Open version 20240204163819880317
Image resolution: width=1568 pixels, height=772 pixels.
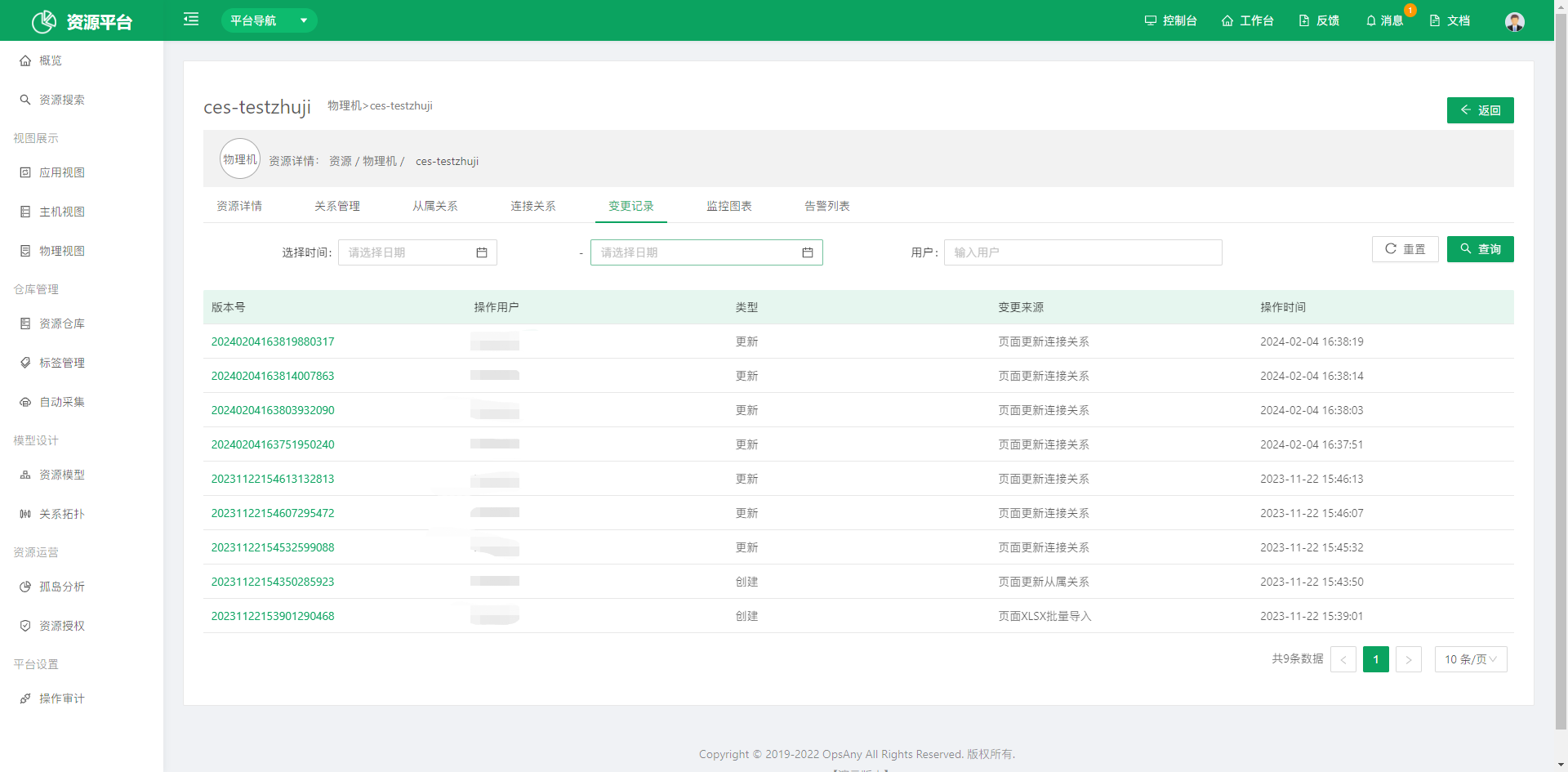(273, 341)
